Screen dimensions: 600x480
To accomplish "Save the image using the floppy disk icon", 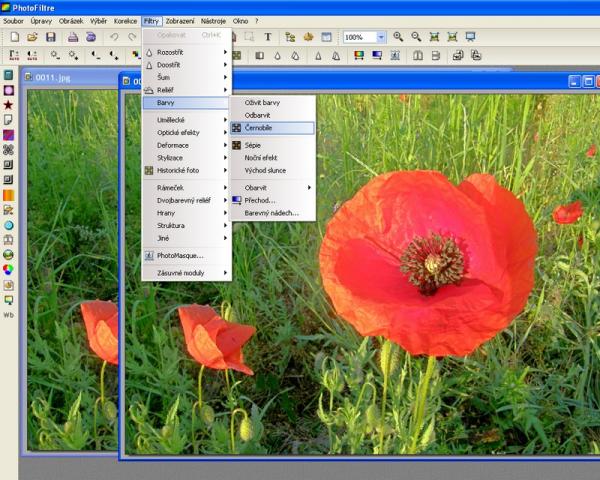I will pyautogui.click(x=51, y=37).
